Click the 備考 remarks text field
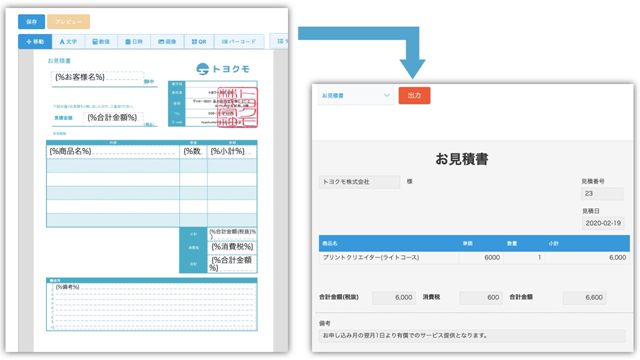 pos(472,336)
